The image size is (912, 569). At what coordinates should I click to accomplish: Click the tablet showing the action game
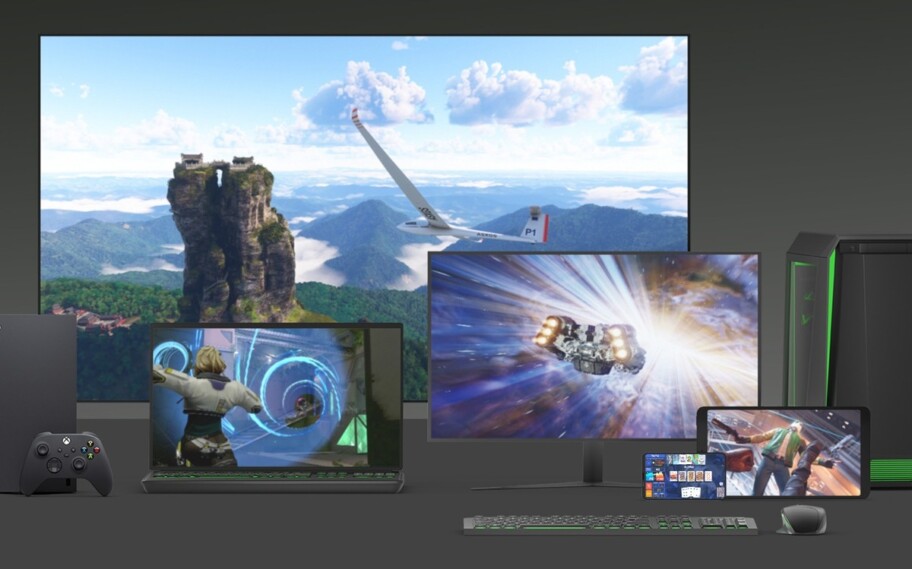pyautogui.click(x=784, y=451)
